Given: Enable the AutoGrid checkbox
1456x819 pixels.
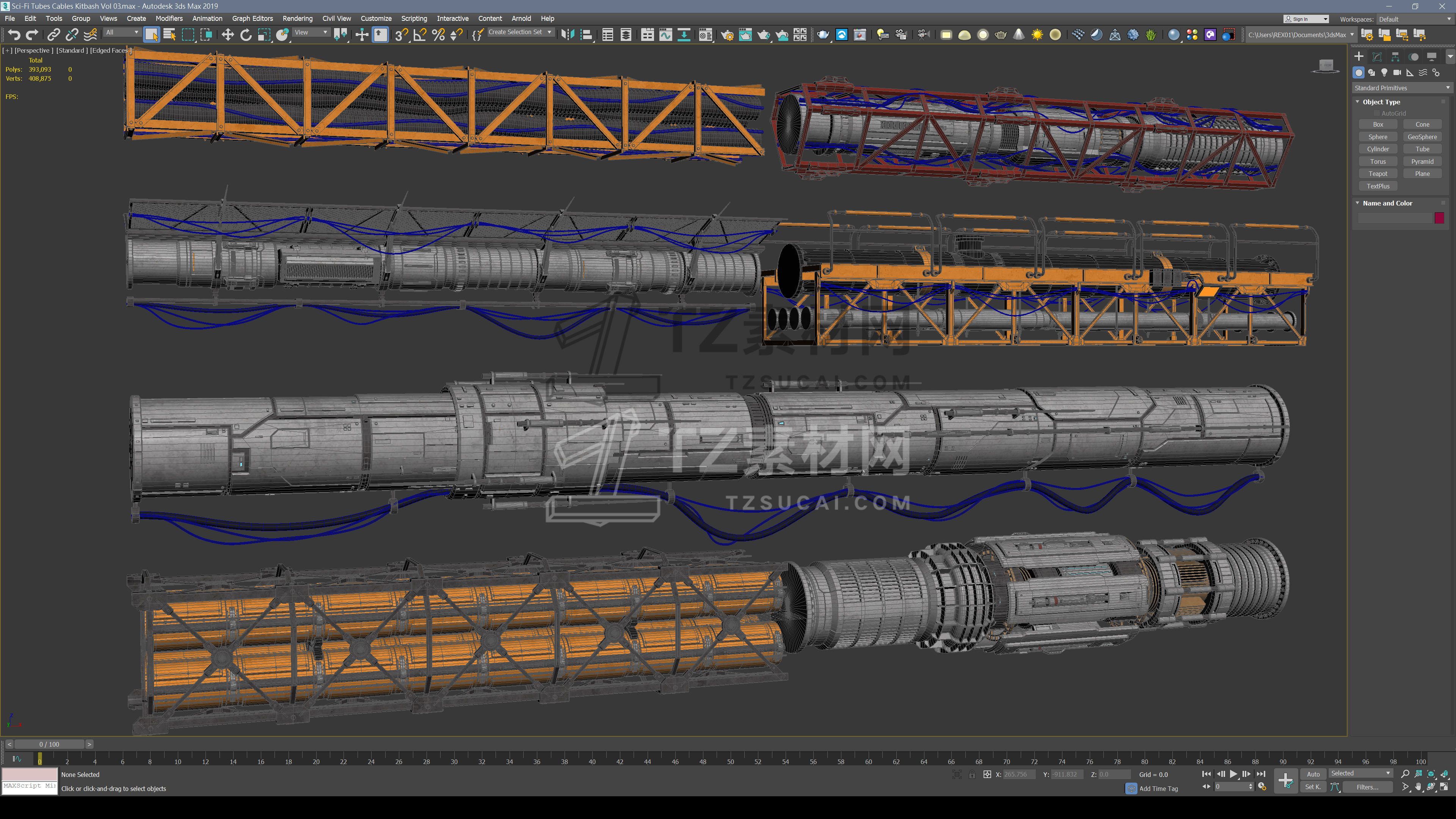Looking at the screenshot, I should tap(1376, 113).
